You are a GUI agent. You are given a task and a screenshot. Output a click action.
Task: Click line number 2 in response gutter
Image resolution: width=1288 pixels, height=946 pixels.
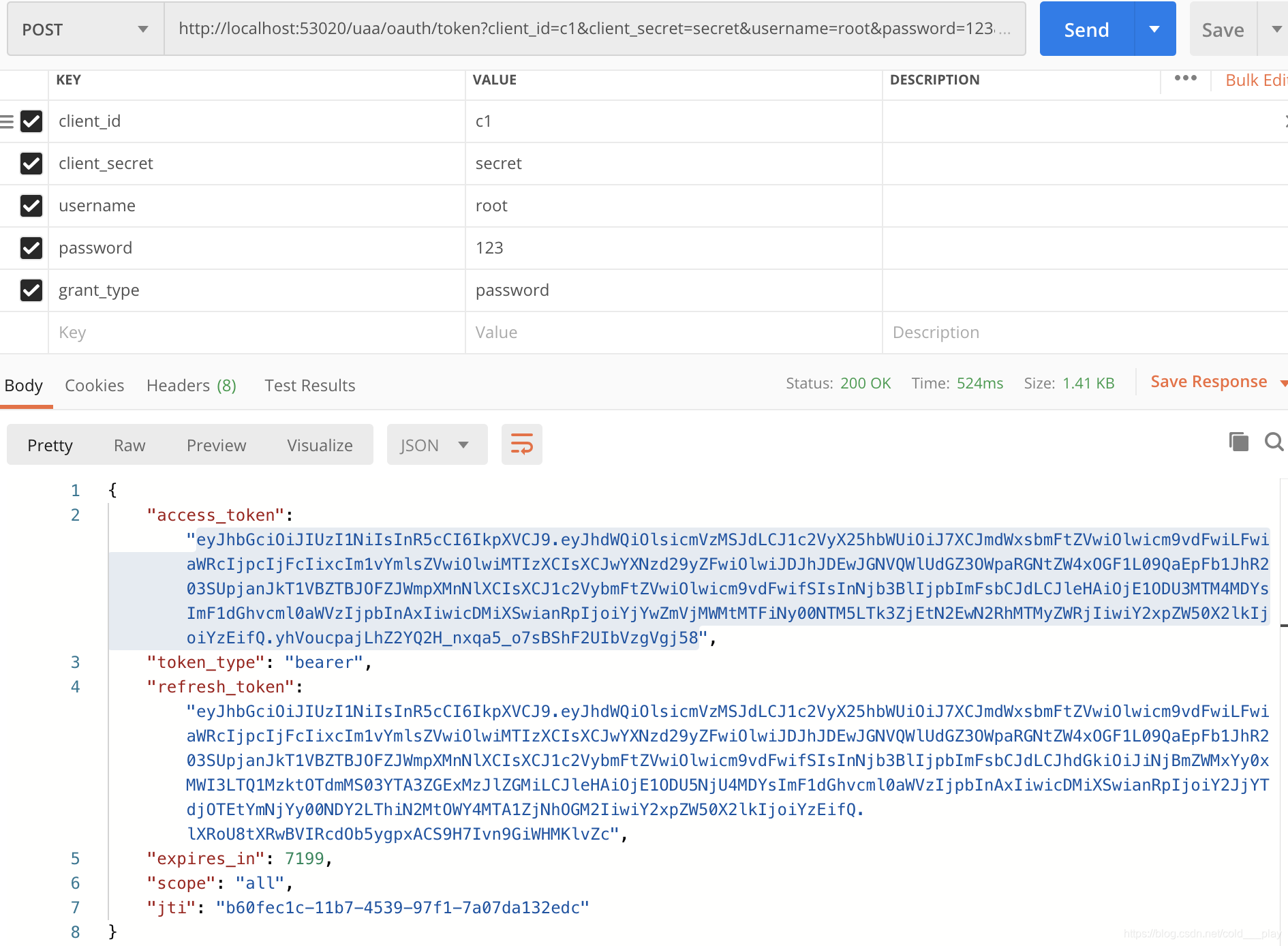point(75,515)
